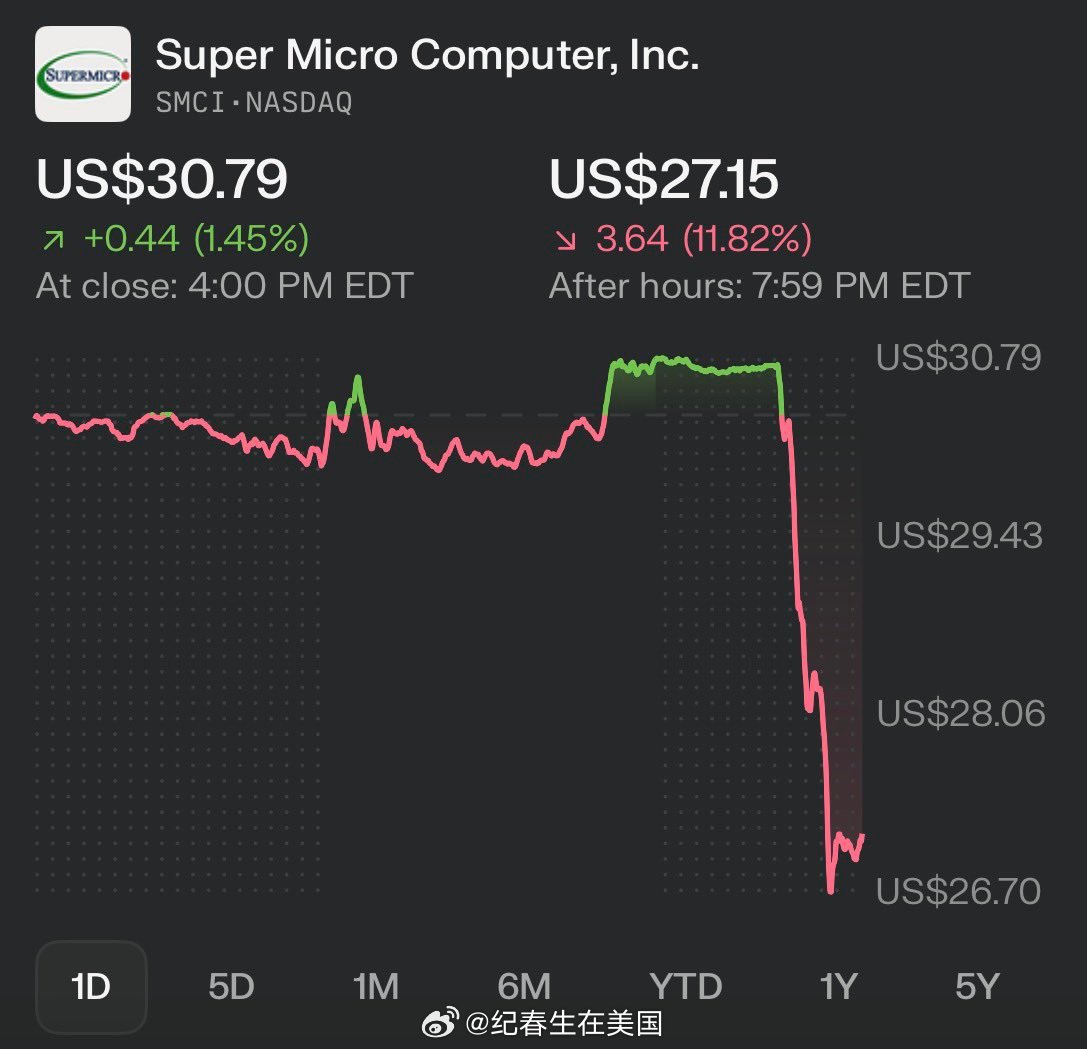Viewport: 1087px width, 1049px height.
Task: Click the green upward arrow icon
Action: coord(53,239)
